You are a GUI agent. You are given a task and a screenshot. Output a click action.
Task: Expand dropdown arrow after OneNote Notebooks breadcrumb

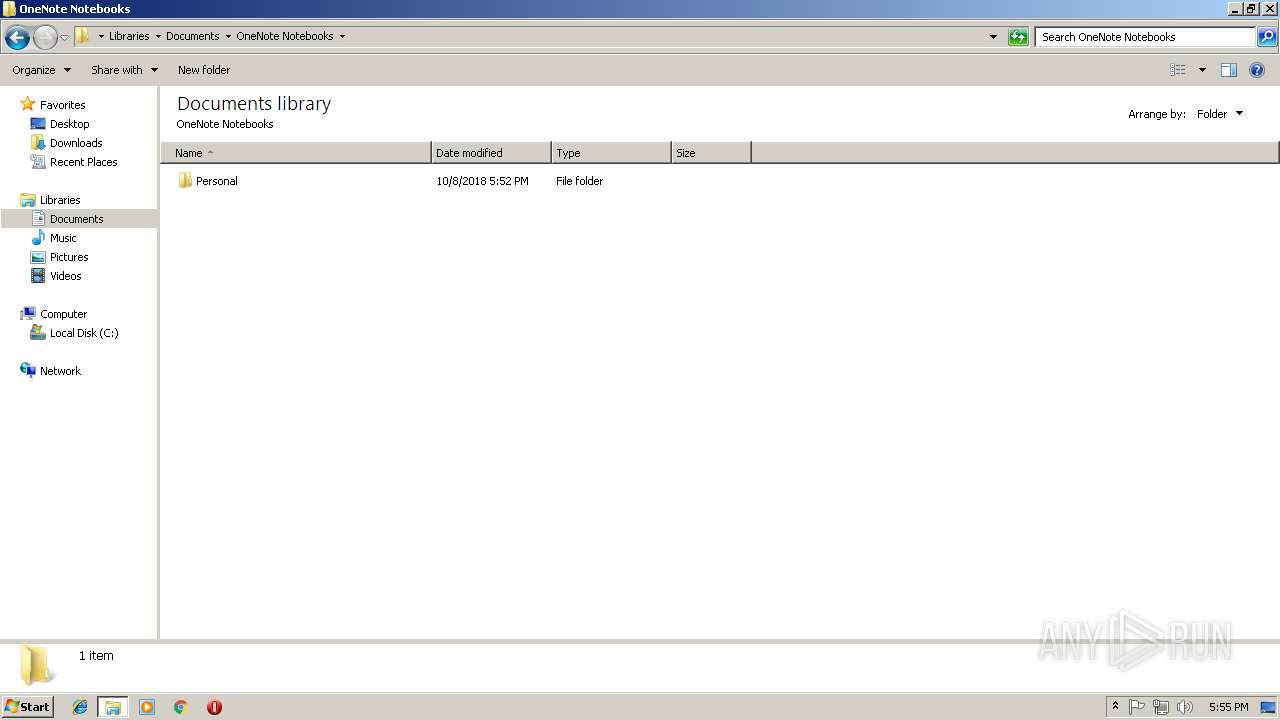tap(342, 36)
